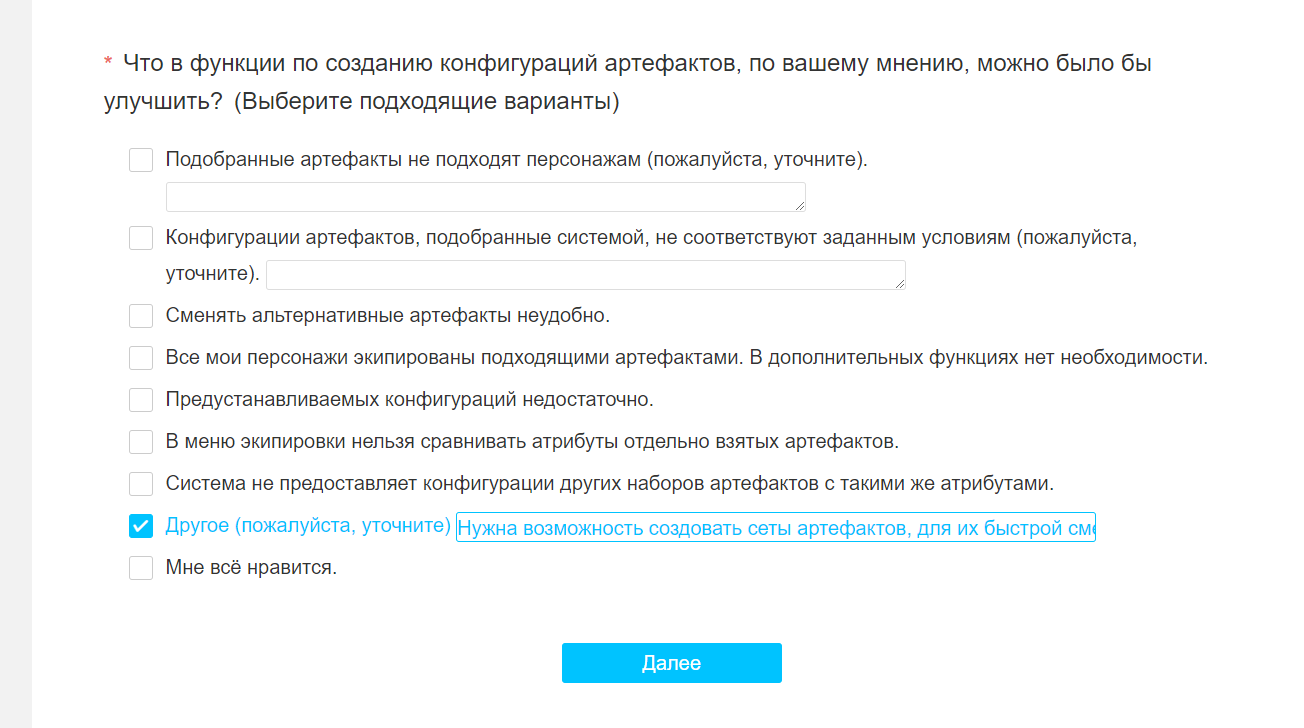Check 'Система не предоставляет конфигурации' checkbox
The width and height of the screenshot is (1304, 728).
141,484
